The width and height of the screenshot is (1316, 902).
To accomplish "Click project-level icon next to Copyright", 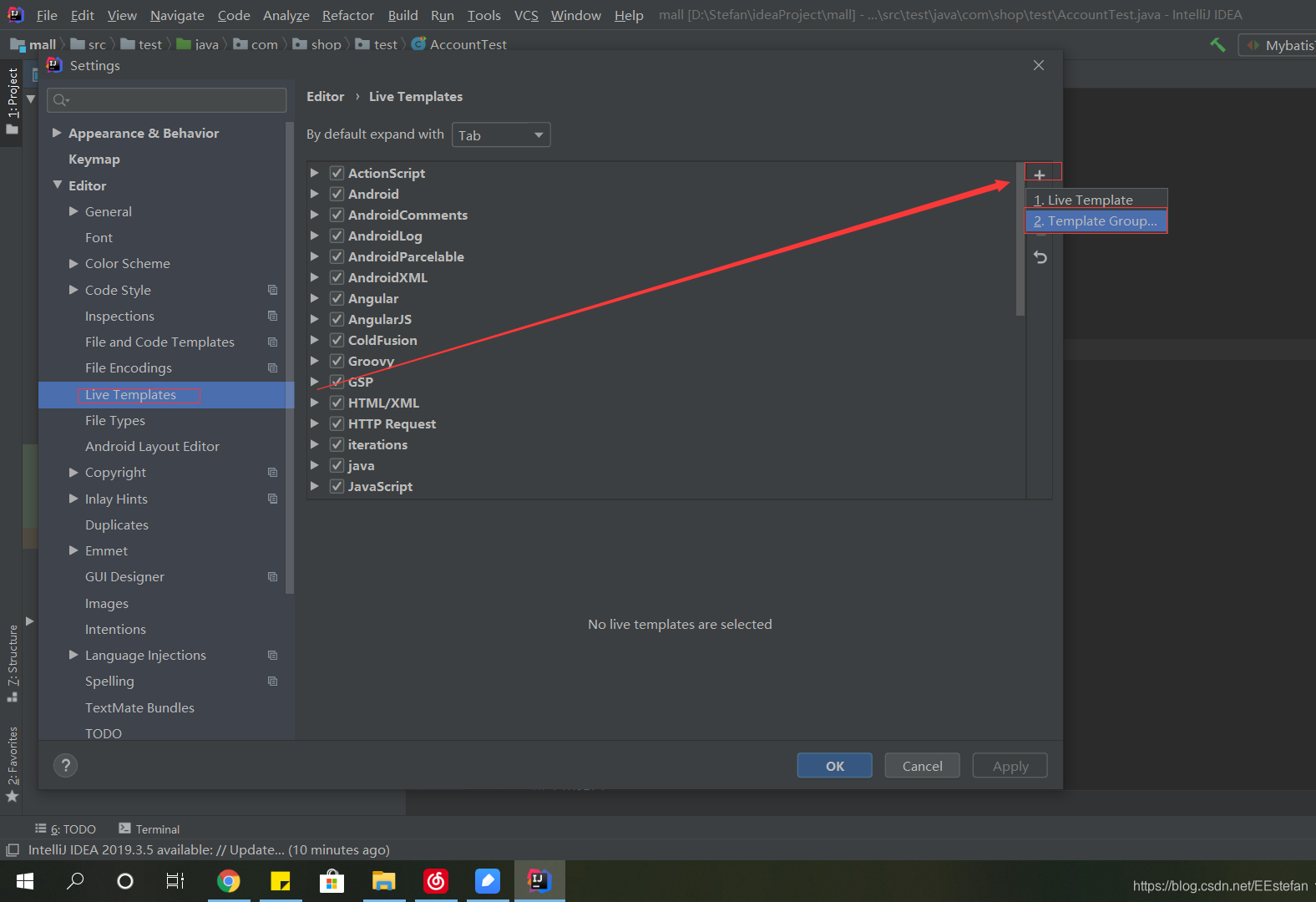I will tap(272, 472).
